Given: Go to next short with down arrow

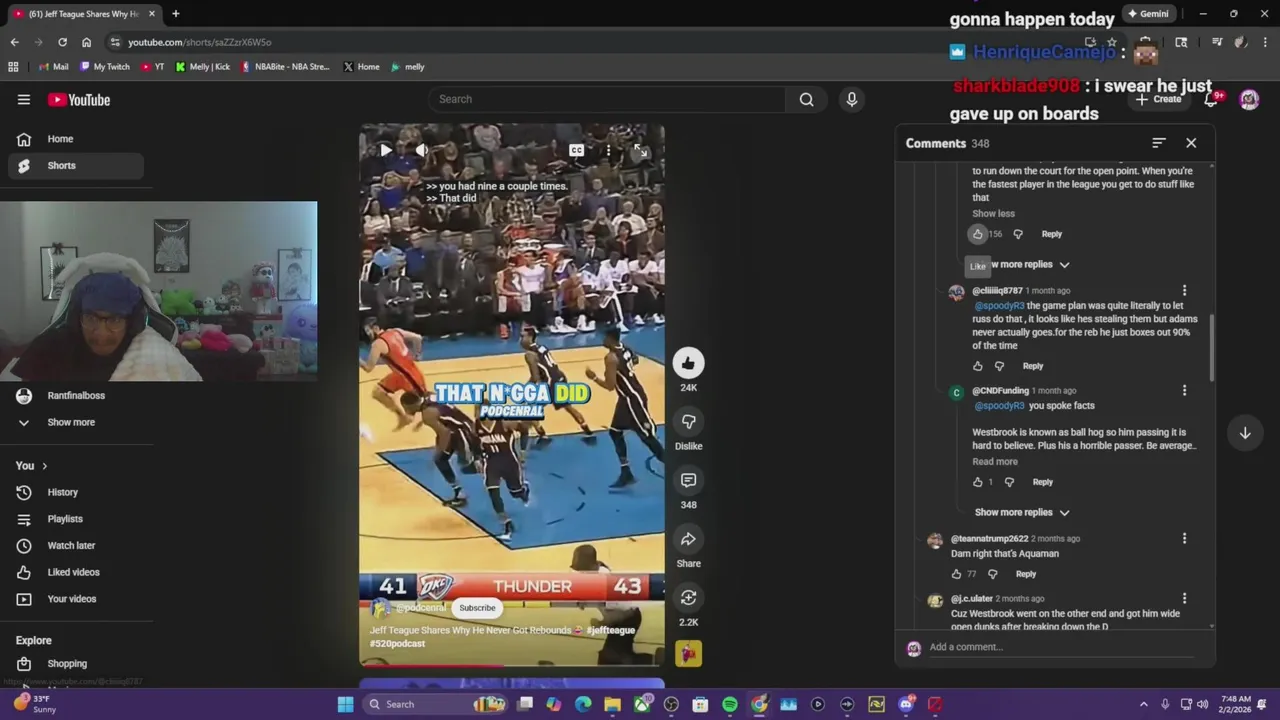Looking at the screenshot, I should 1245,433.
